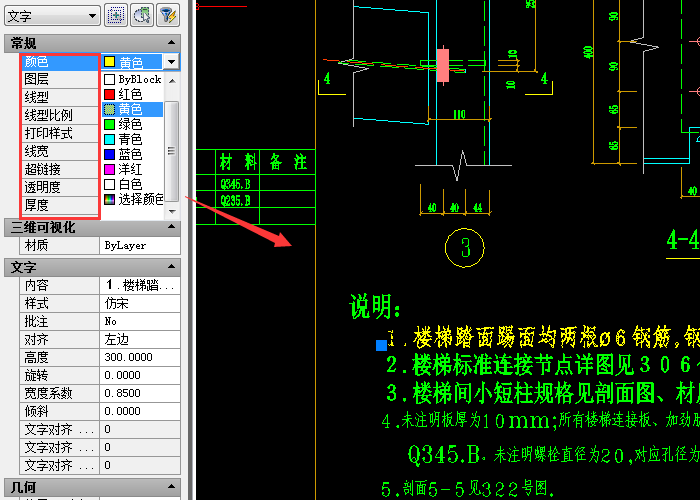This screenshot has height=500, width=700.
Task: Select 黄色 in the color dropdown list
Action: 133,109
